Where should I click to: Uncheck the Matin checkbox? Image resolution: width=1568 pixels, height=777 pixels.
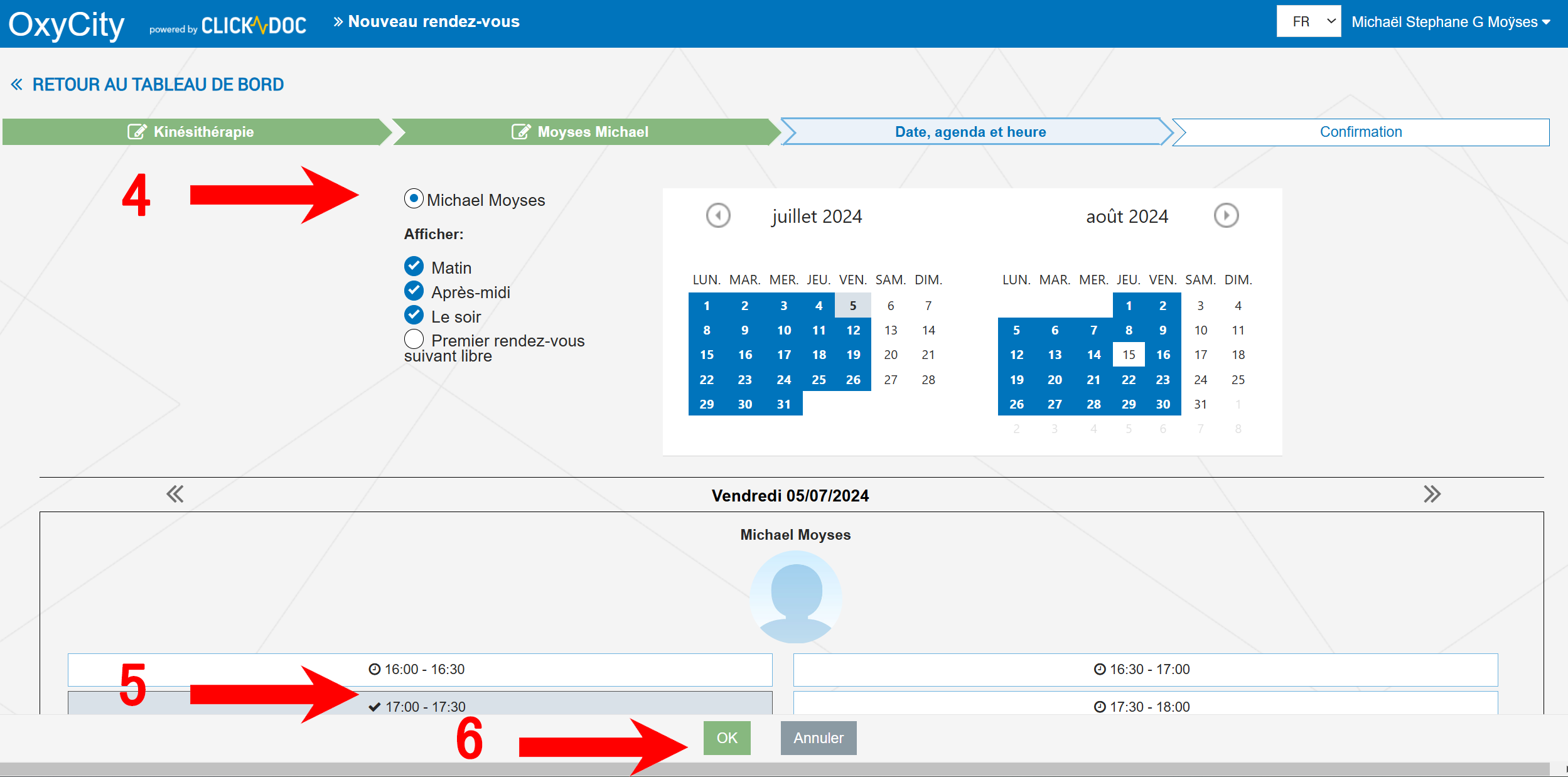(x=414, y=267)
